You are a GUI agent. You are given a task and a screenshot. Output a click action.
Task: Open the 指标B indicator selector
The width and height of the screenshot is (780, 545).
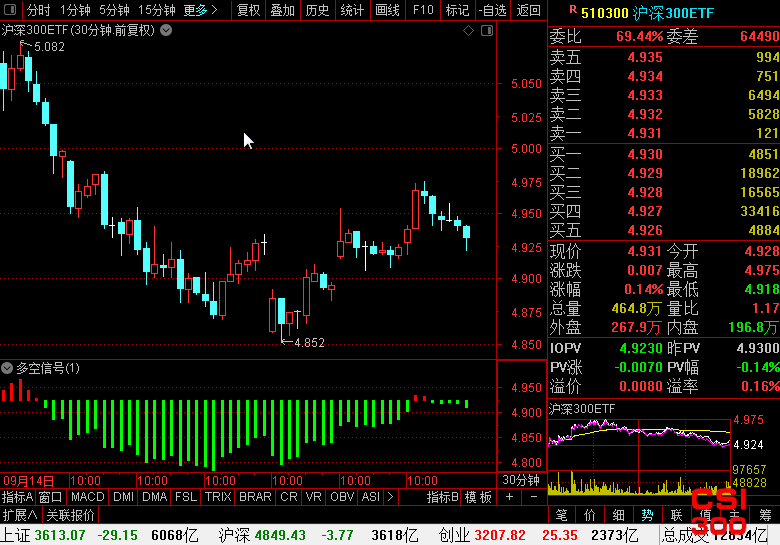442,497
